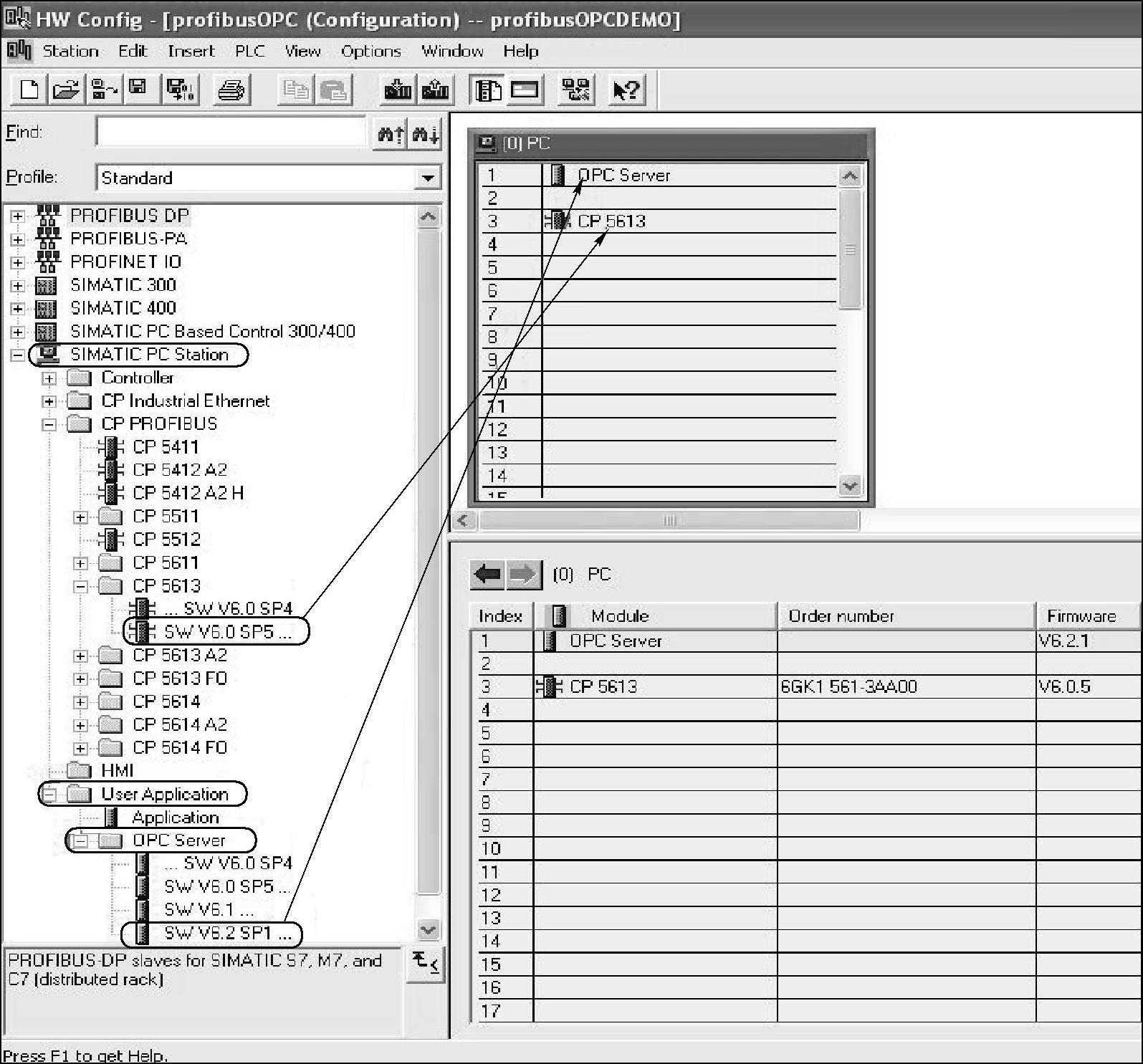Collapse the CP 5613 folder
The width and height of the screenshot is (1143, 1064).
click(x=80, y=586)
